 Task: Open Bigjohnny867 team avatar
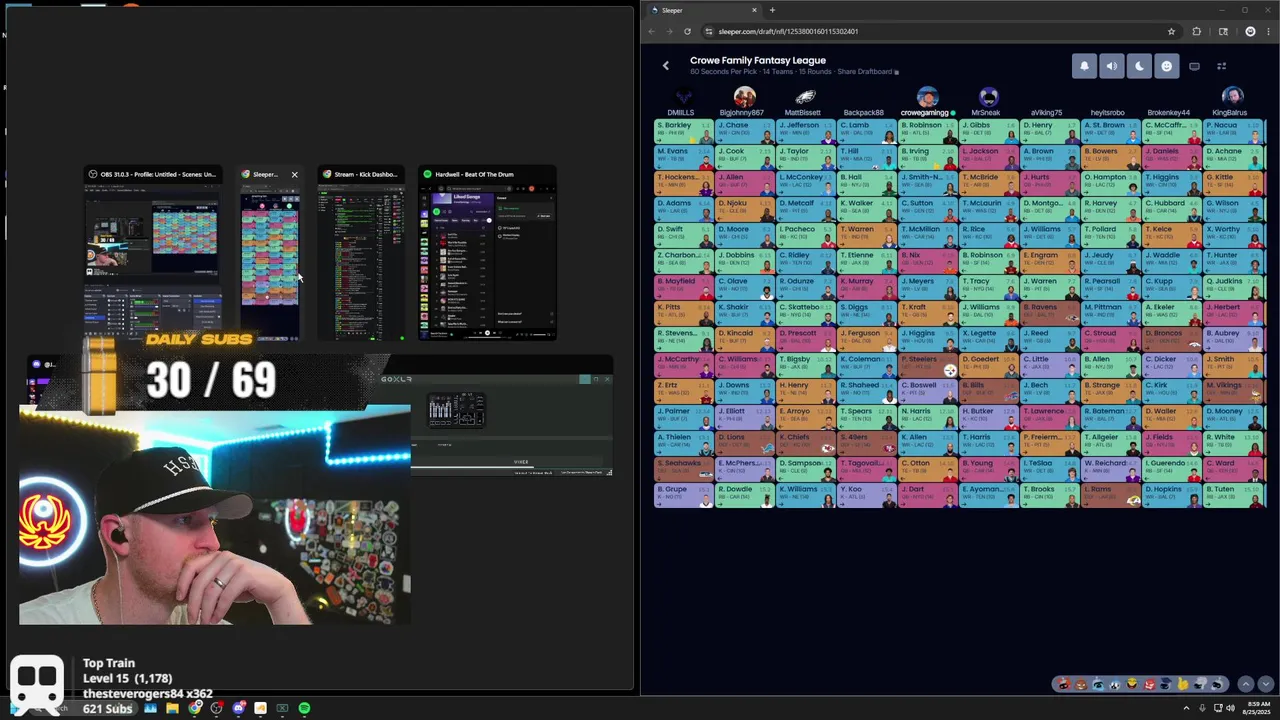(744, 97)
